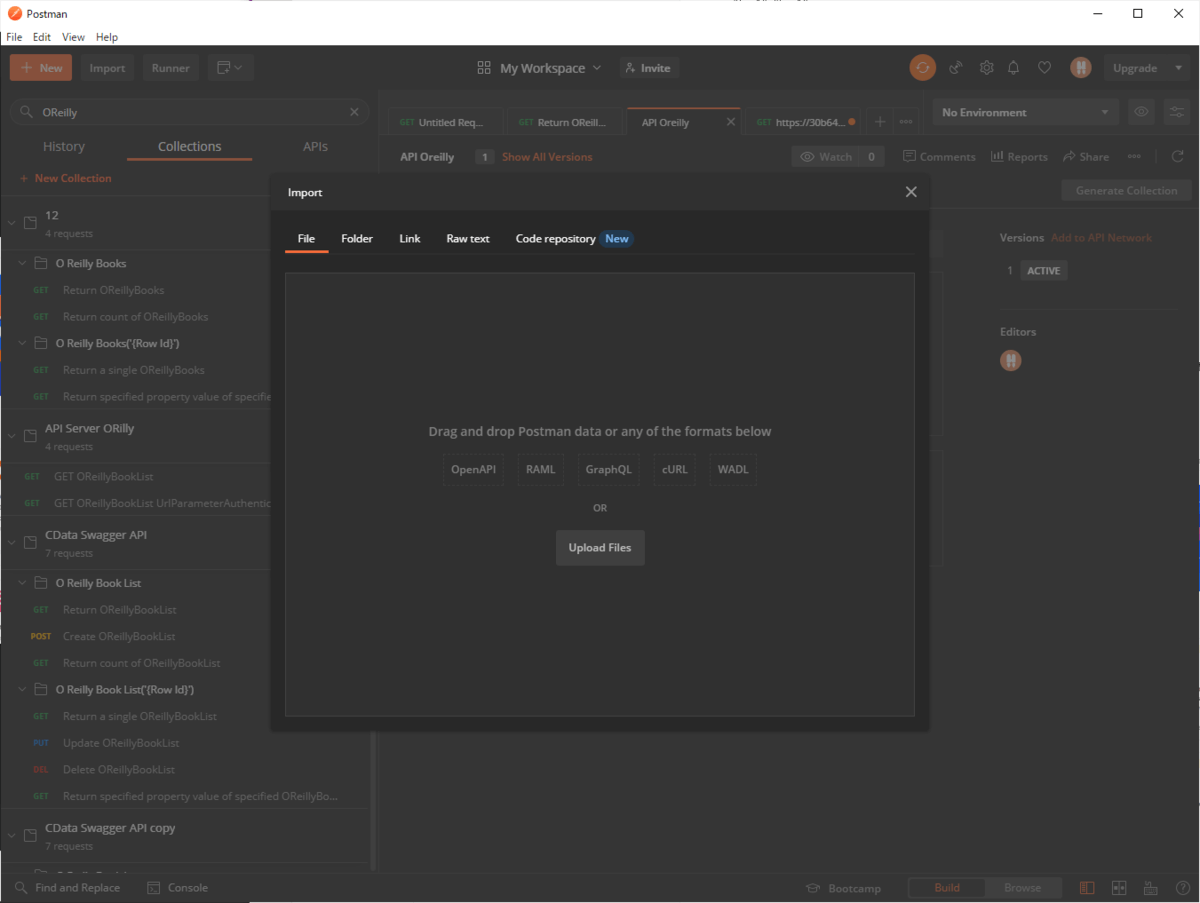Collapse the O Reilly Book List folder
Viewport: 1200px width, 903px height.
(x=23, y=583)
